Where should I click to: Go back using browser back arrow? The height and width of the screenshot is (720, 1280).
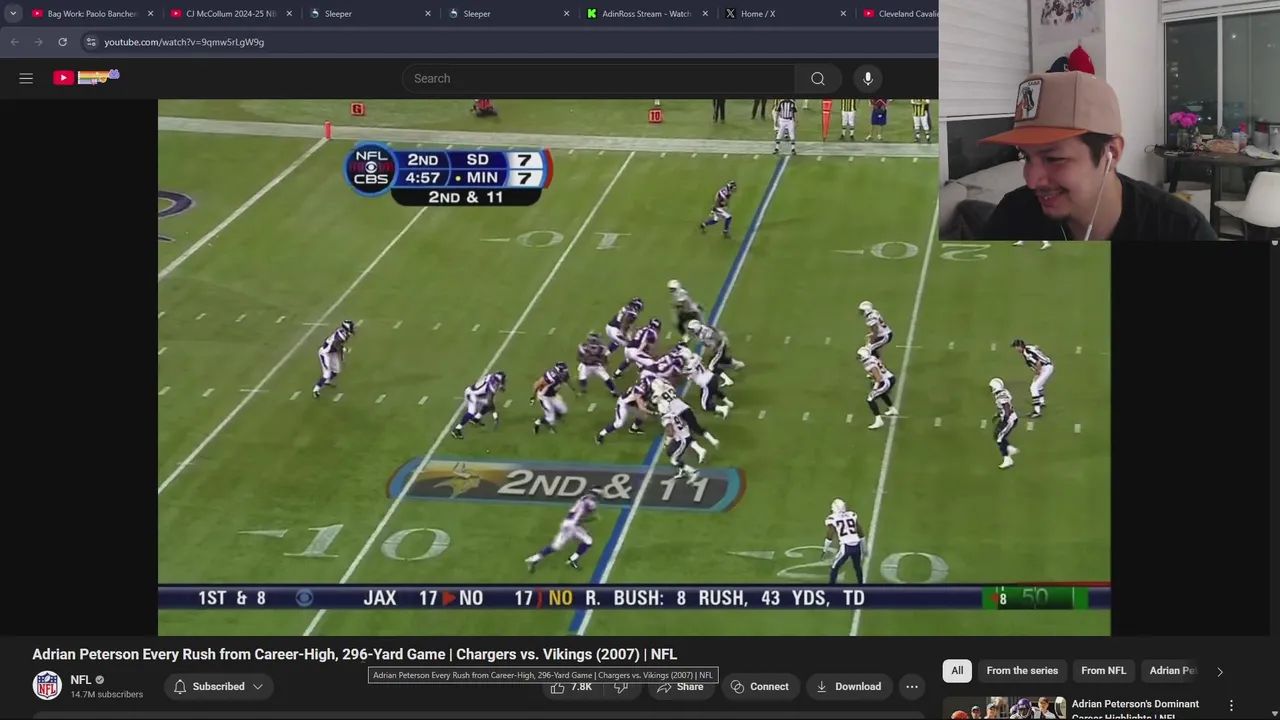tap(15, 42)
